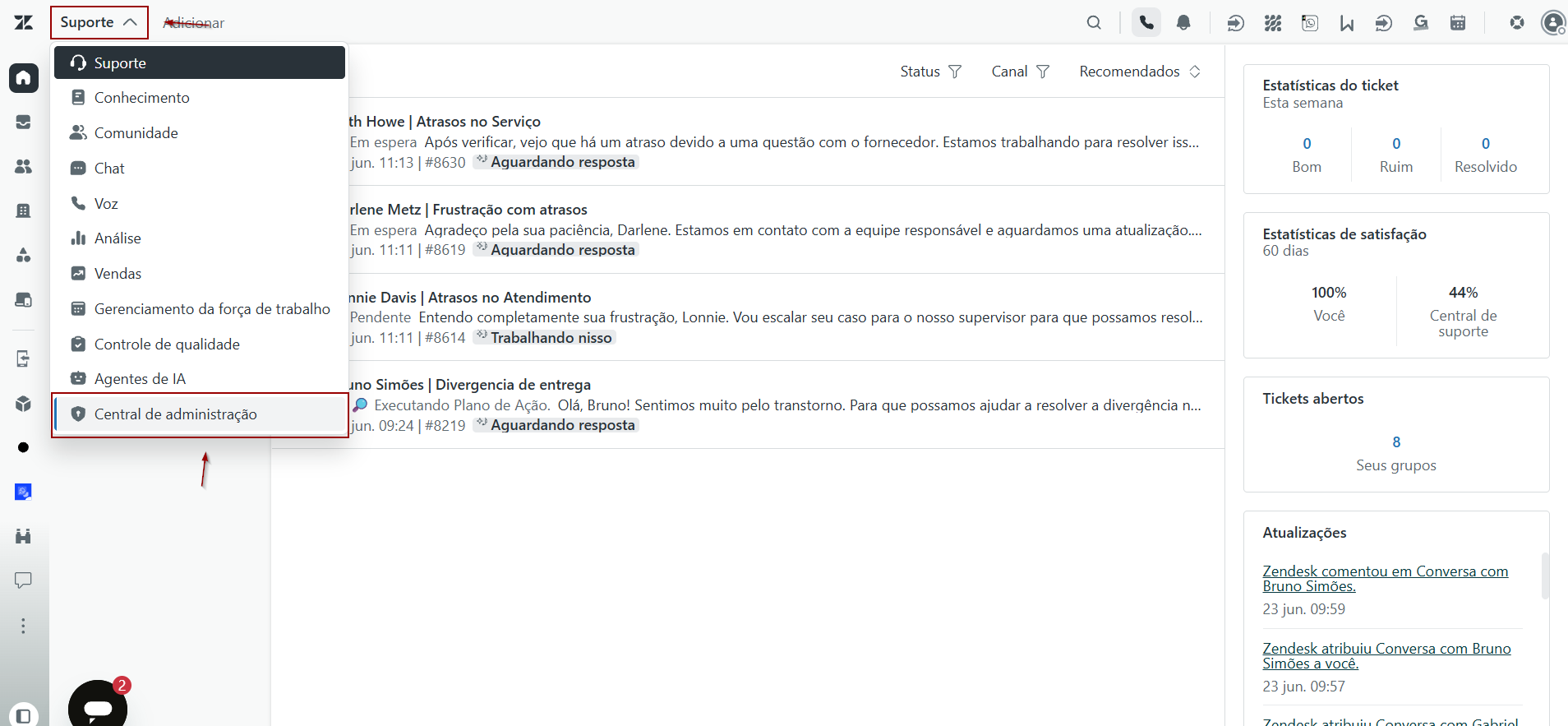Open ticket Frustração com atrasos
This screenshot has height=726, width=1568.
point(510,210)
